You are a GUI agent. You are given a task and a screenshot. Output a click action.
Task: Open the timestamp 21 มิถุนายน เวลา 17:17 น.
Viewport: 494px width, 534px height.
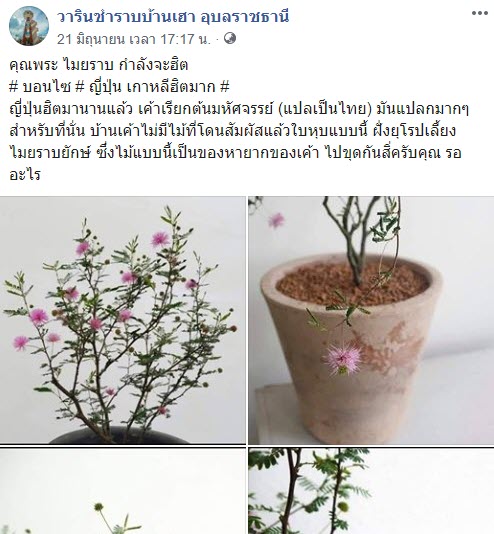coord(134,39)
